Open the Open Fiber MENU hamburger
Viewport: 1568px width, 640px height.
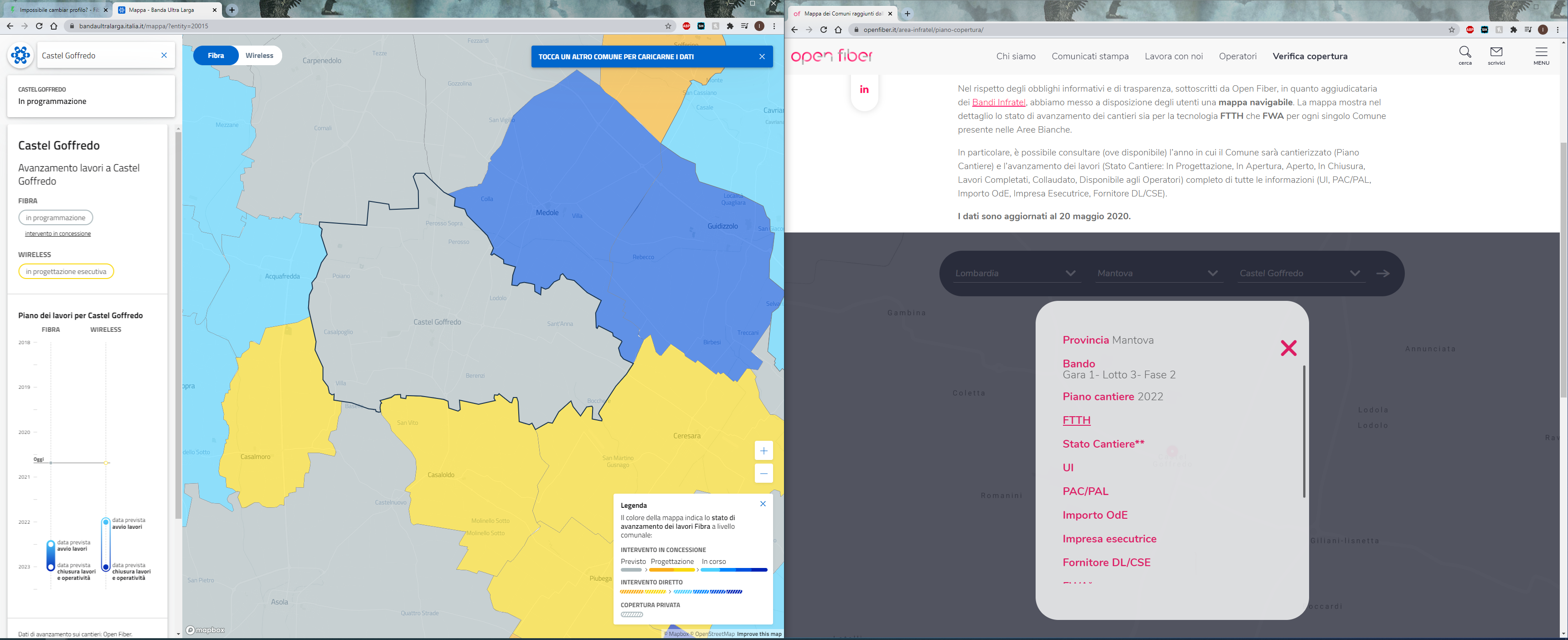pyautogui.click(x=1541, y=53)
